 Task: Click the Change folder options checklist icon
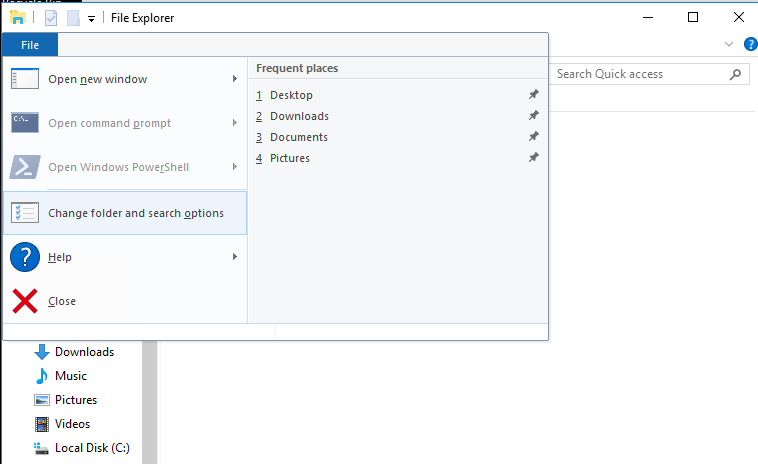click(x=25, y=213)
